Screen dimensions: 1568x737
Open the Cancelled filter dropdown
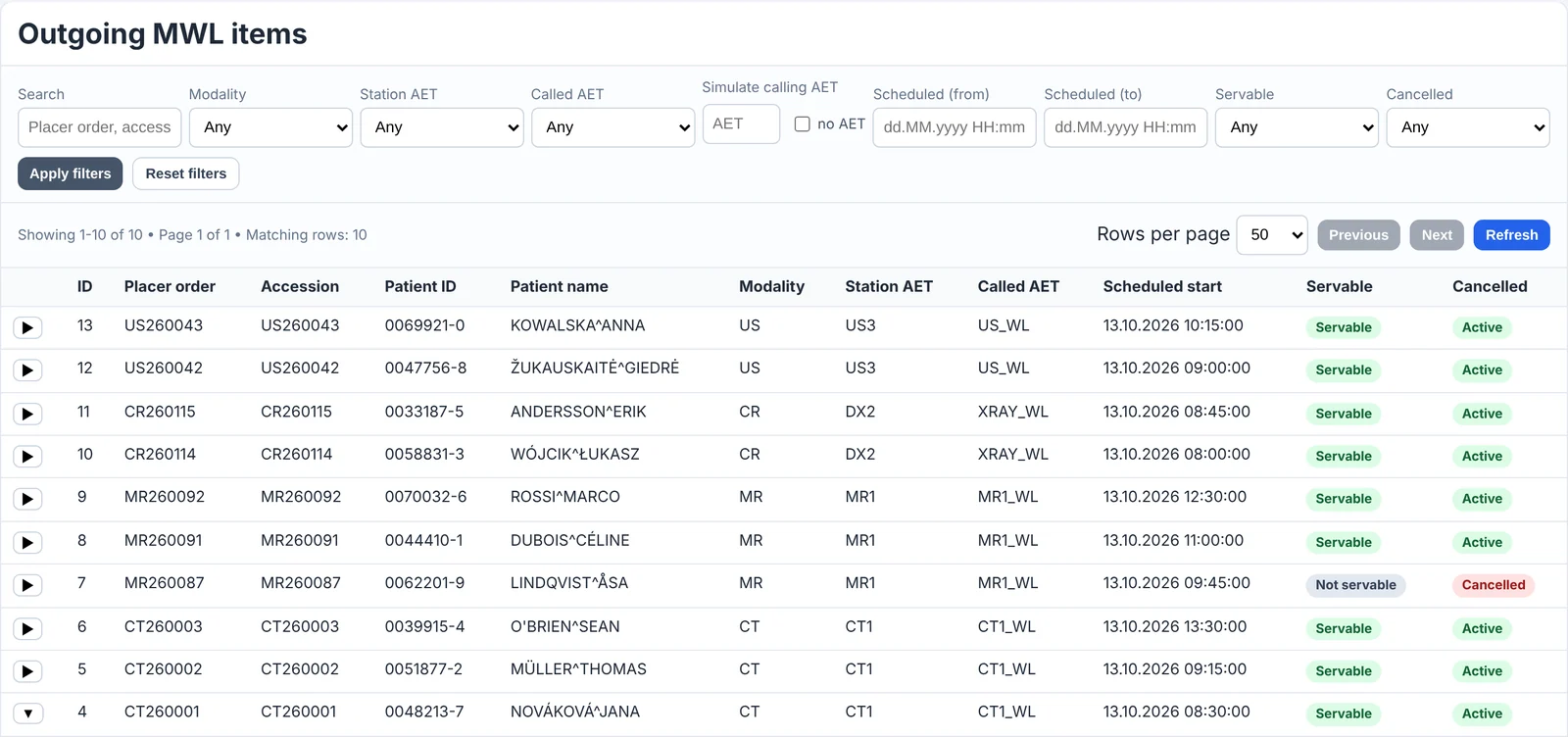pos(1468,127)
